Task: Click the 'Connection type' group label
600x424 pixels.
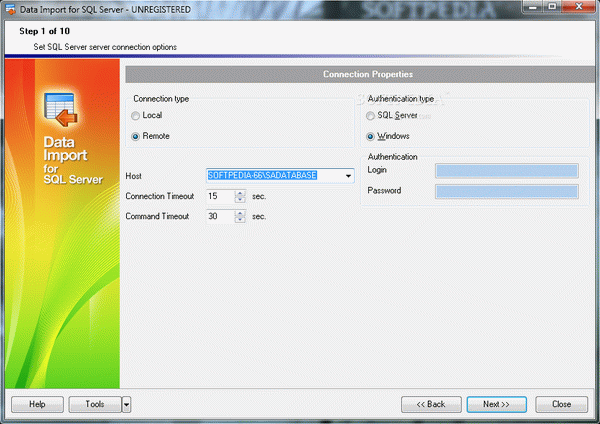Action: [161, 99]
